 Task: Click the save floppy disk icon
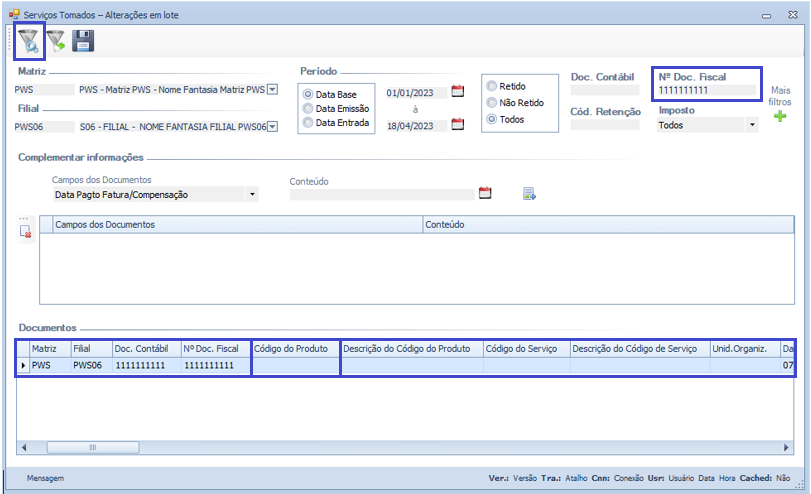pos(83,41)
